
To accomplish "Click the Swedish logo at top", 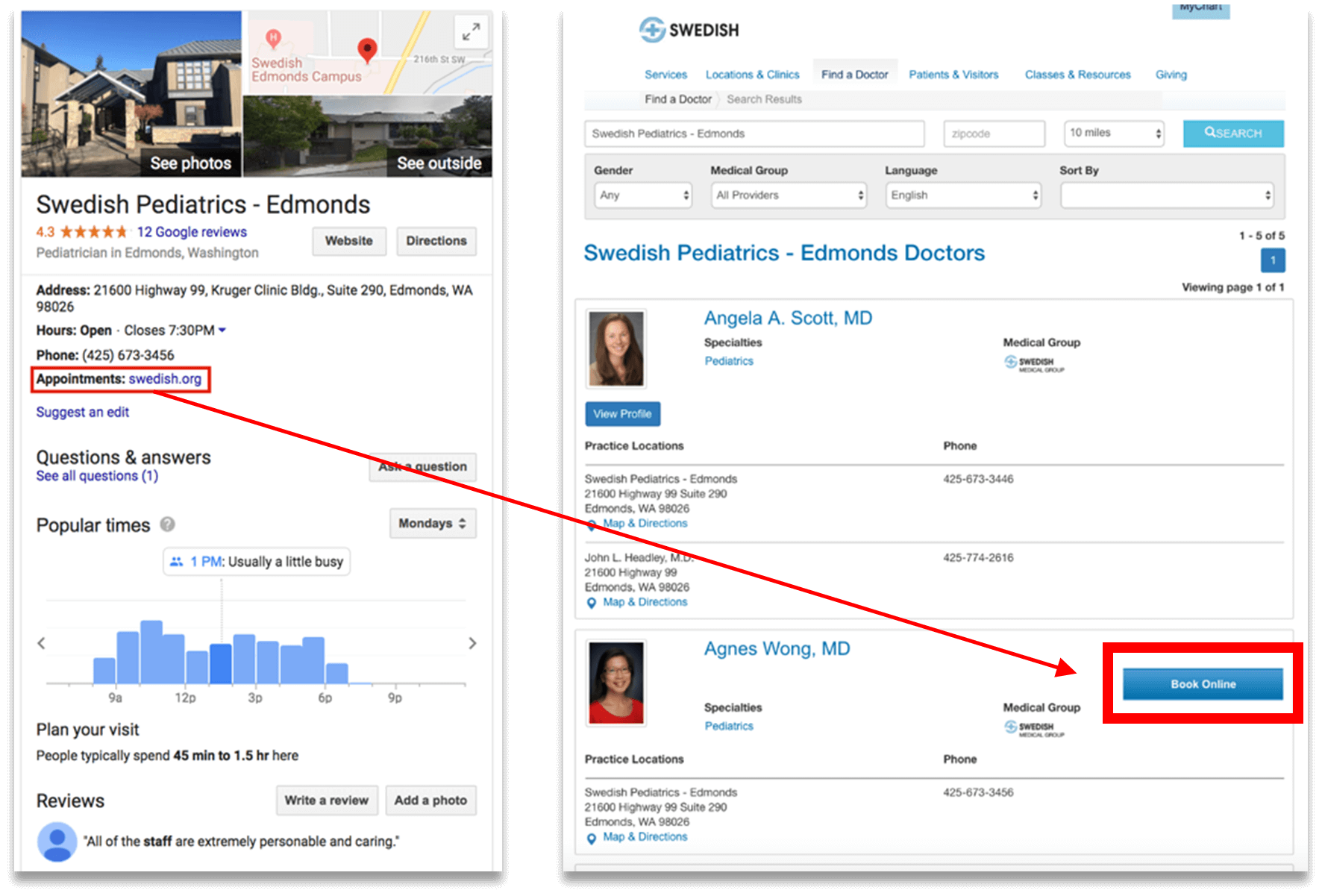I will tap(689, 30).
